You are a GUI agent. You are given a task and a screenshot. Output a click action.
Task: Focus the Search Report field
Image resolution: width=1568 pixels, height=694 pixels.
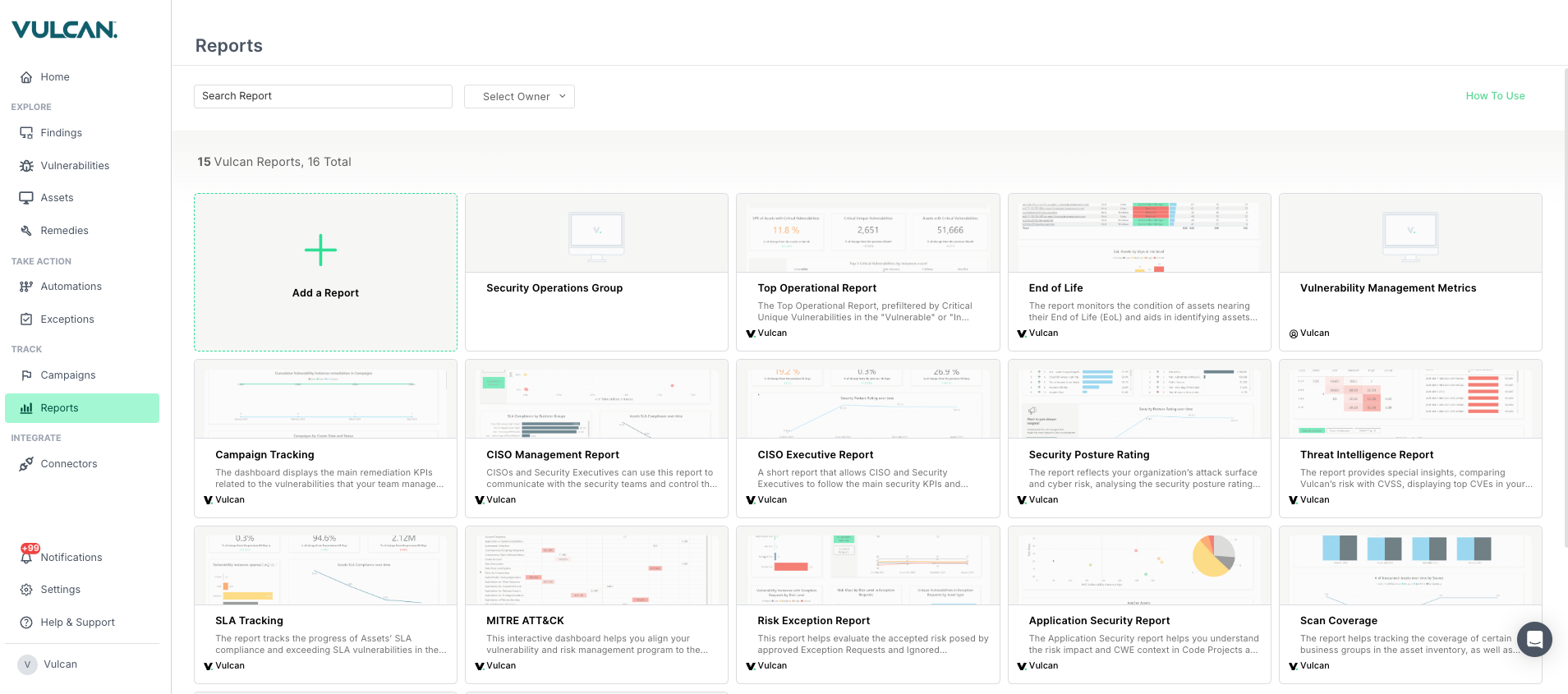(x=323, y=96)
